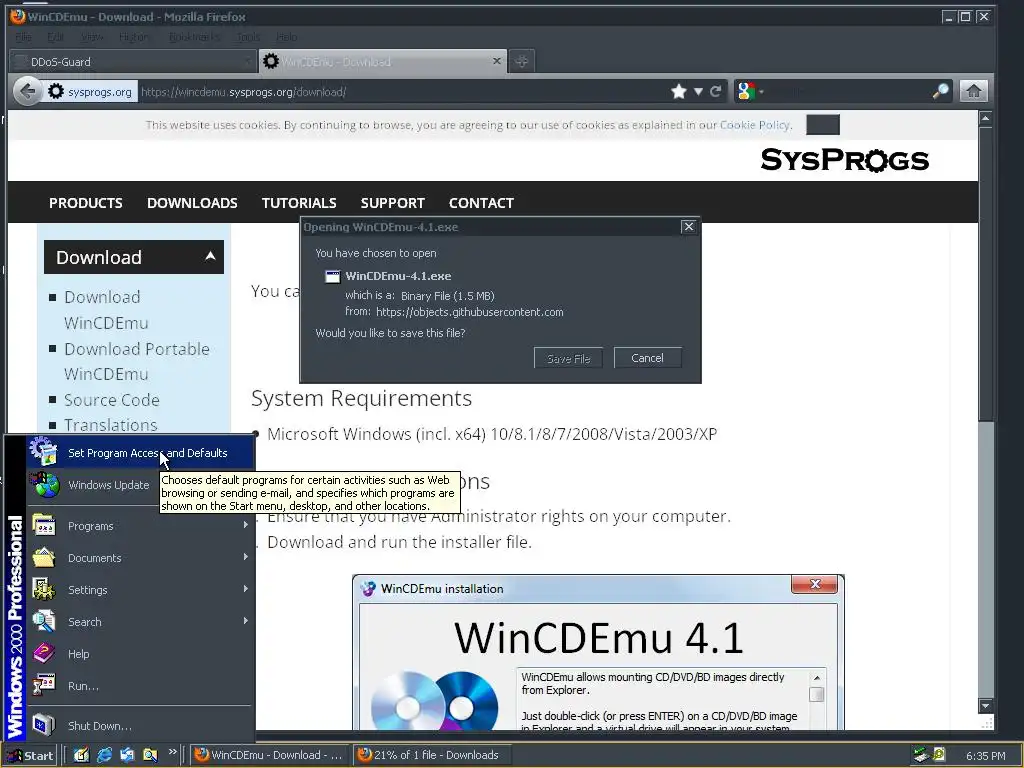1024x768 pixels.
Task: Click the WinCDEmu-4.1.exe file icon
Action: tap(332, 276)
